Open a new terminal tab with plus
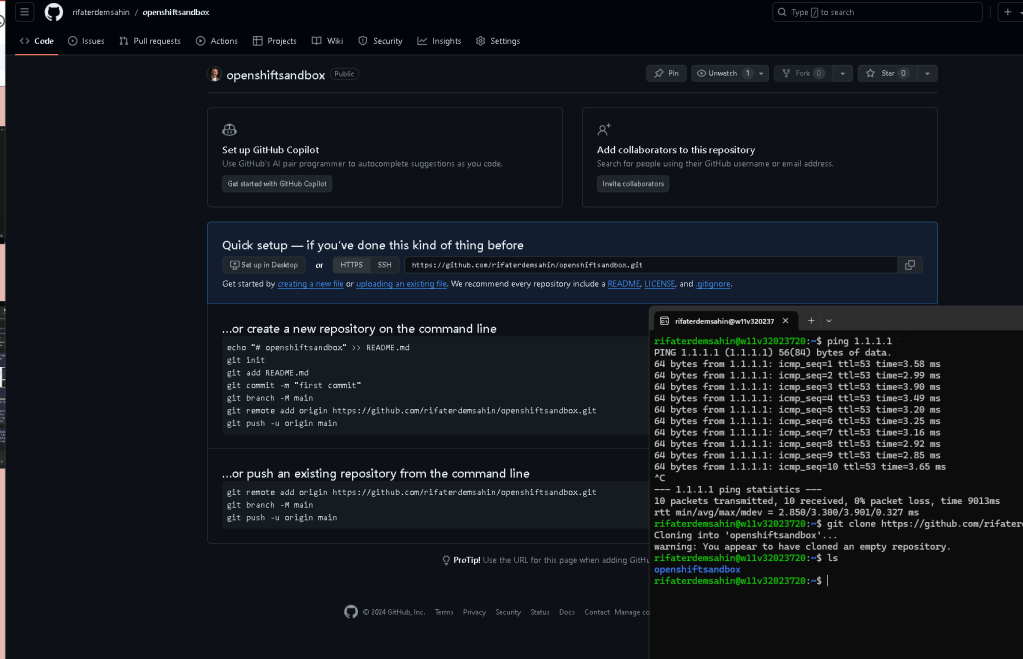 pos(811,320)
